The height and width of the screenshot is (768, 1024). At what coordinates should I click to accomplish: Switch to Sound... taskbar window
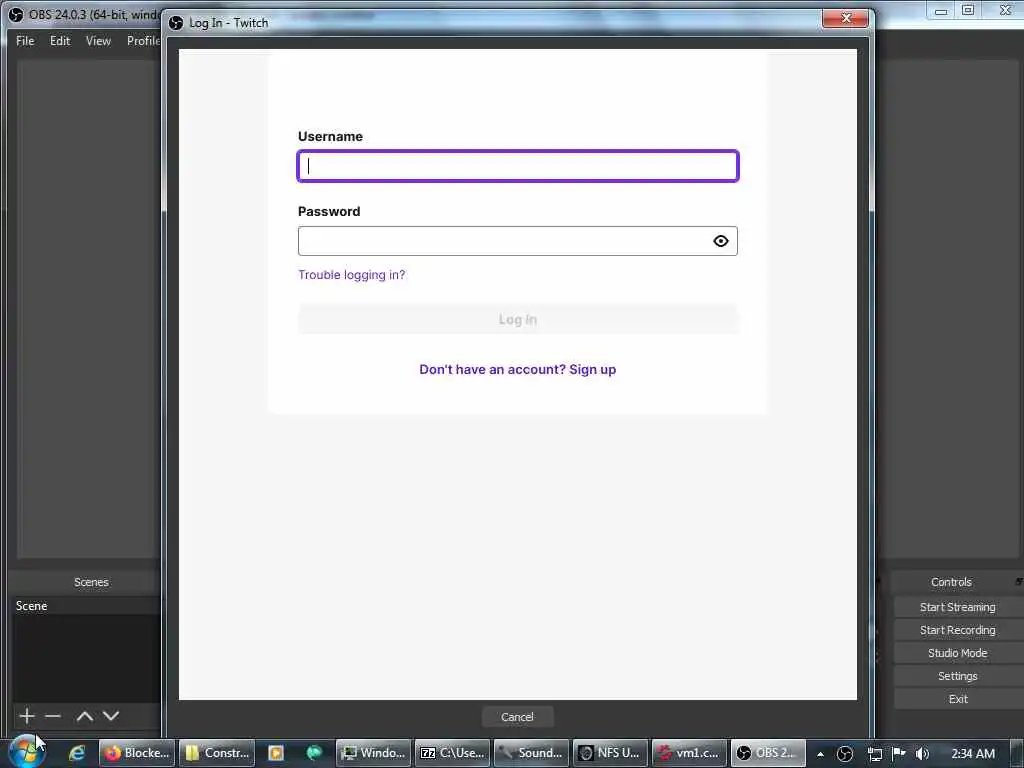tap(532, 753)
